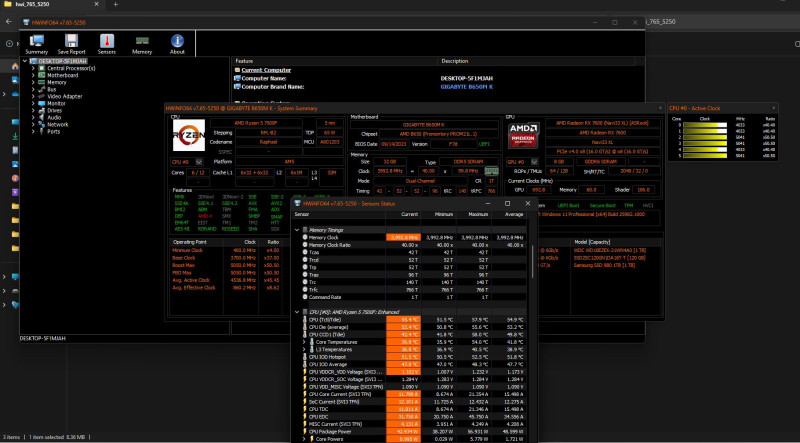Click the Minimum column header in Sensors Status
The height and width of the screenshot is (443, 800).
tap(439, 214)
